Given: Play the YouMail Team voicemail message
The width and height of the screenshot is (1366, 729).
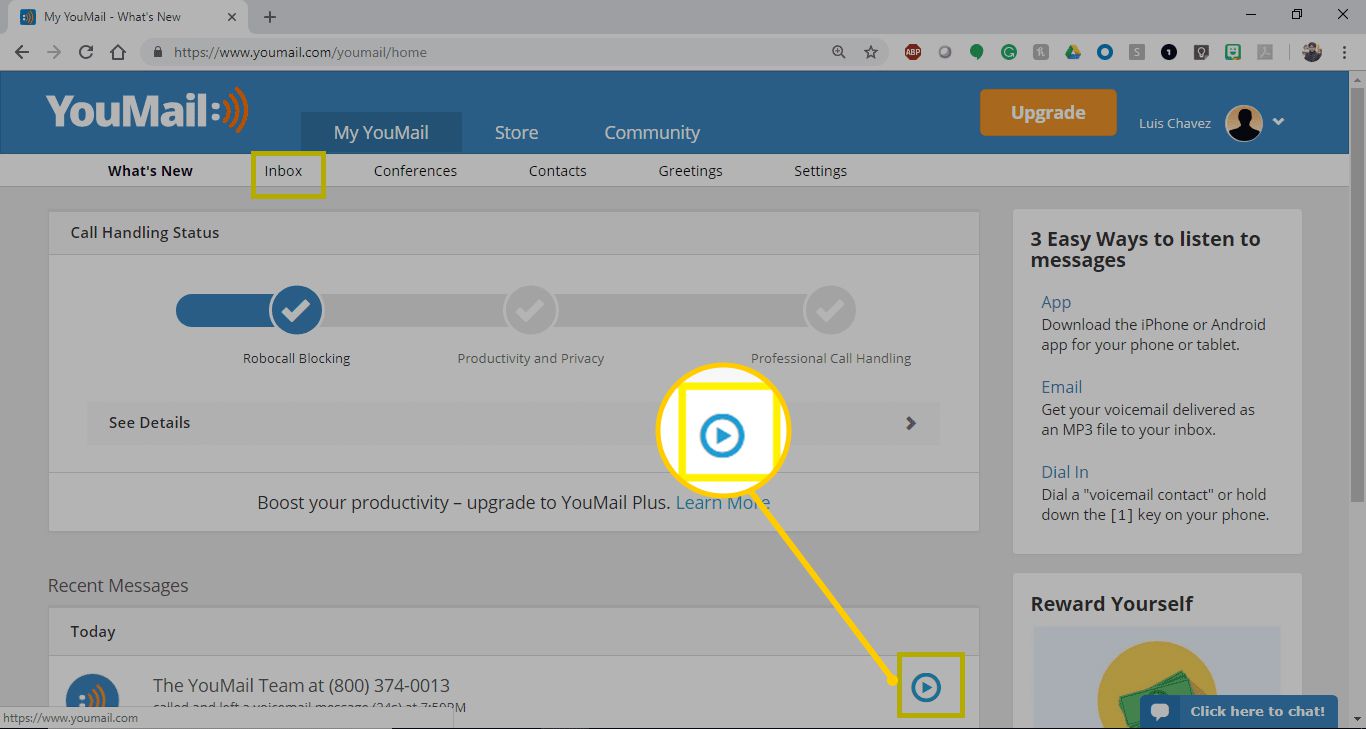Looking at the screenshot, I should [926, 687].
